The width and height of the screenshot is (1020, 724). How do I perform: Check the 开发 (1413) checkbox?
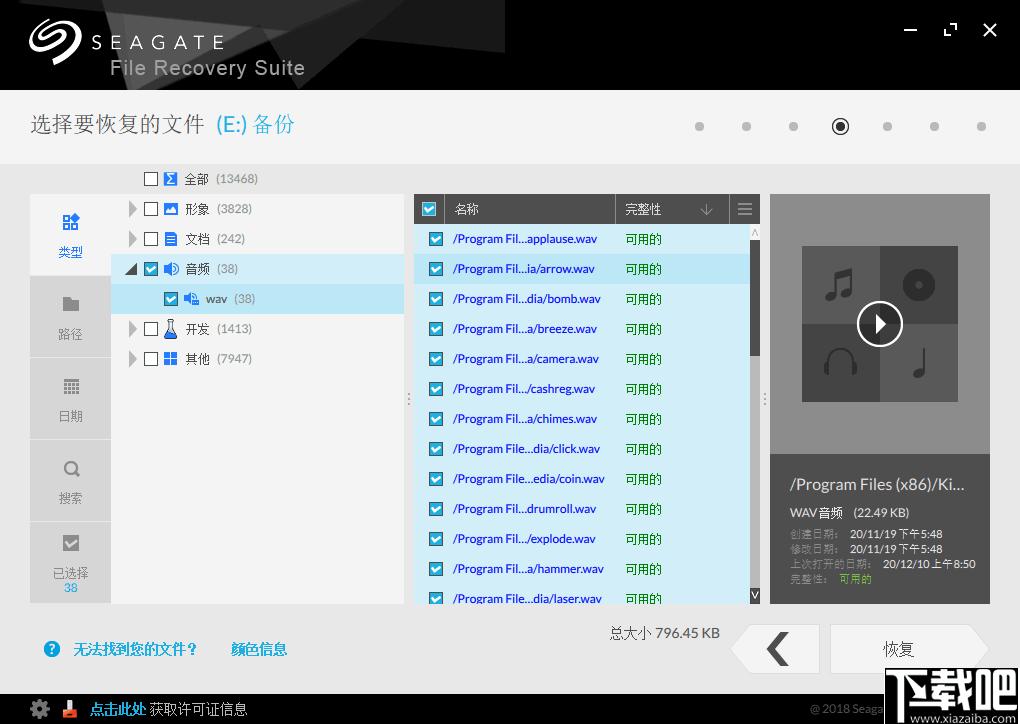pos(151,328)
